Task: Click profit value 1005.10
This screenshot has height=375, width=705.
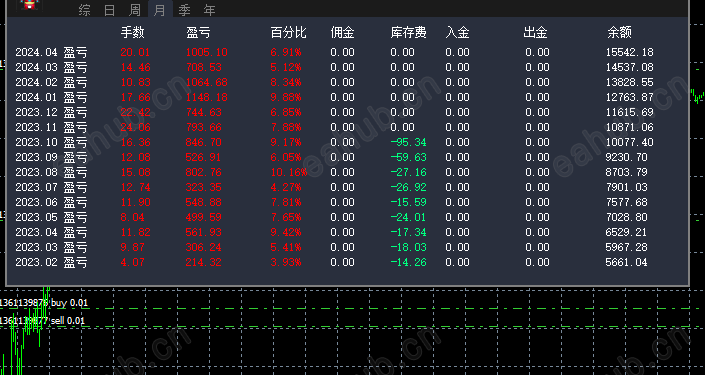Action: pyautogui.click(x=206, y=52)
